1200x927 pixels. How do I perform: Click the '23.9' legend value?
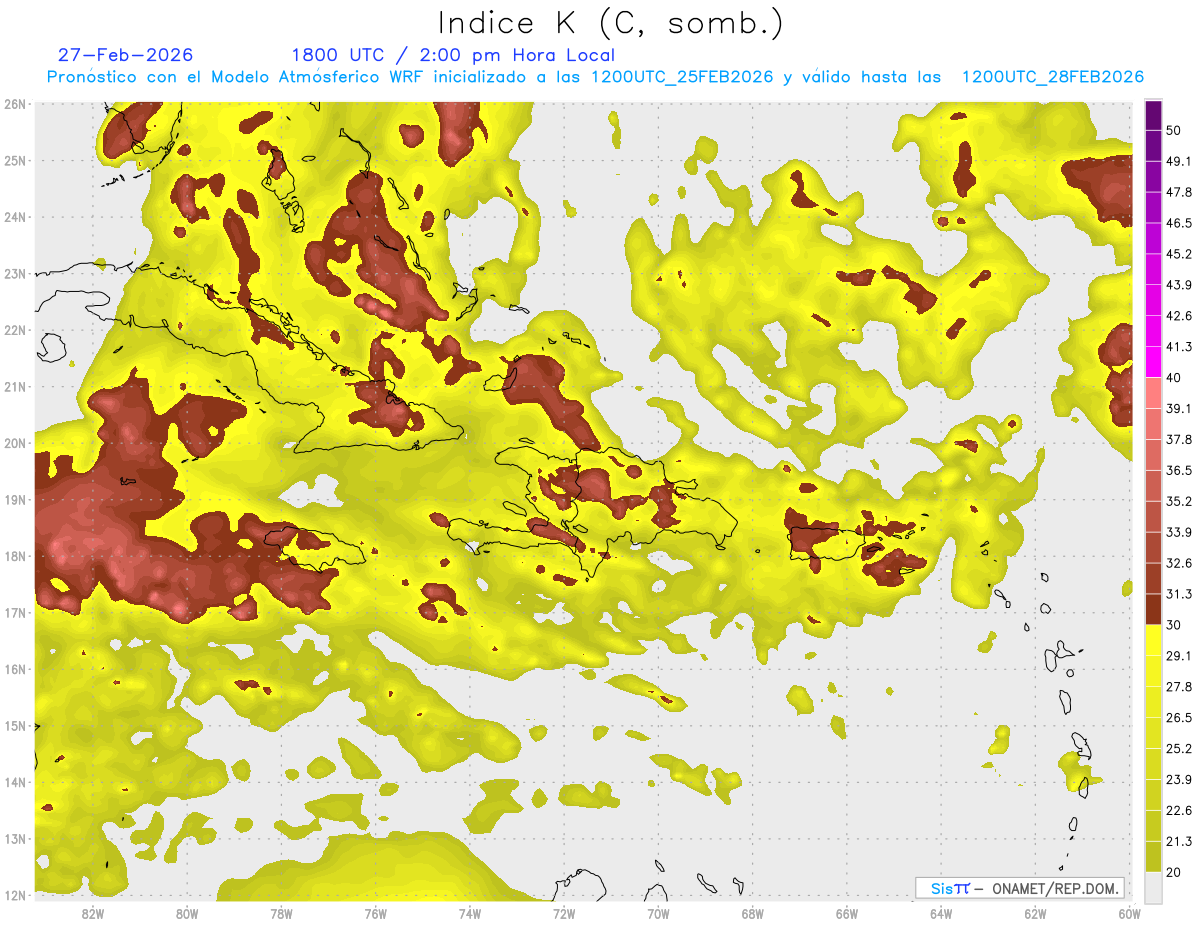(1179, 780)
